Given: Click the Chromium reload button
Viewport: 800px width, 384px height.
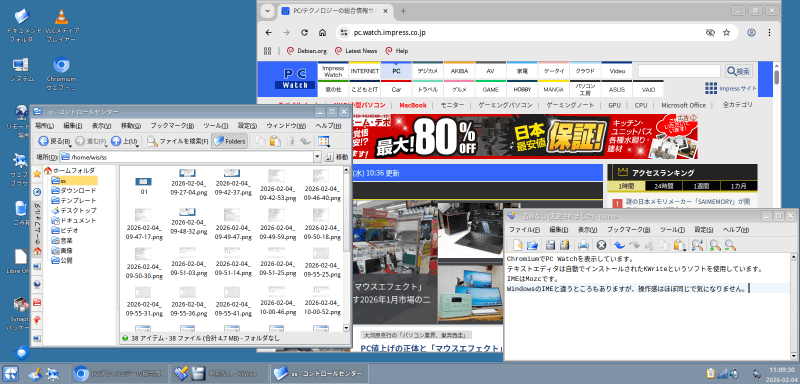Looking at the screenshot, I should point(305,33).
